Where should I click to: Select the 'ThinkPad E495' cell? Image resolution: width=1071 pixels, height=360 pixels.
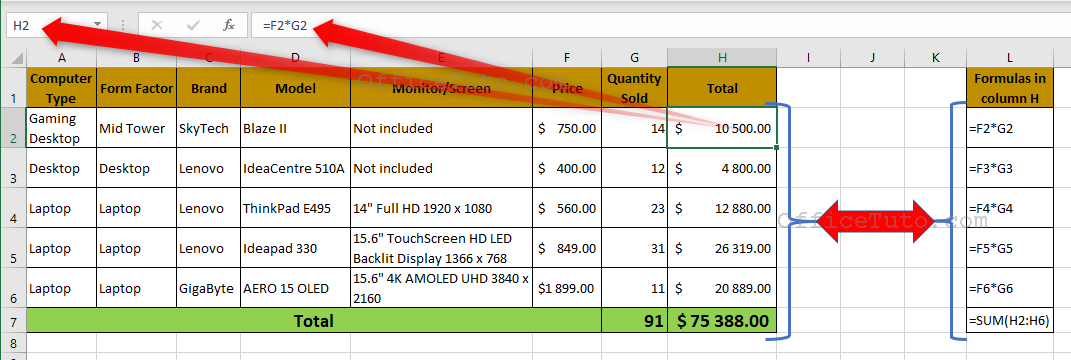(296, 208)
